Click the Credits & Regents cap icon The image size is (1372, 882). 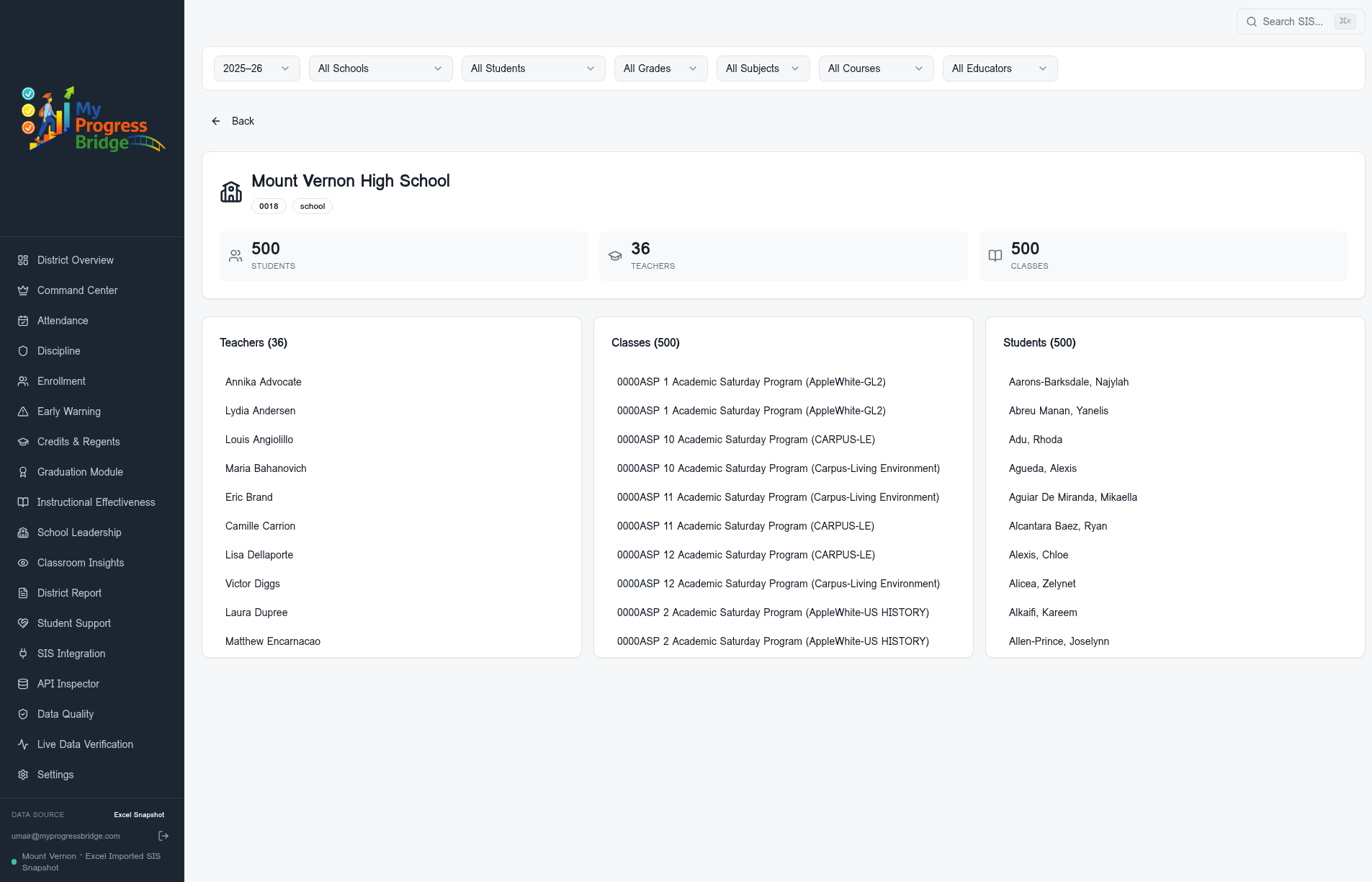23,442
